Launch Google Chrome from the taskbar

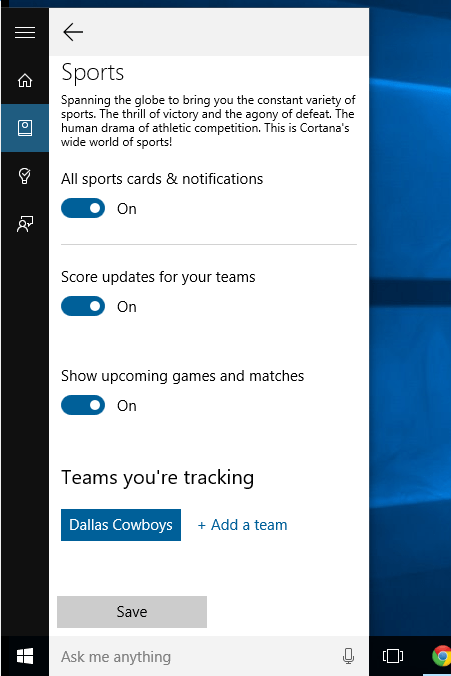click(442, 656)
